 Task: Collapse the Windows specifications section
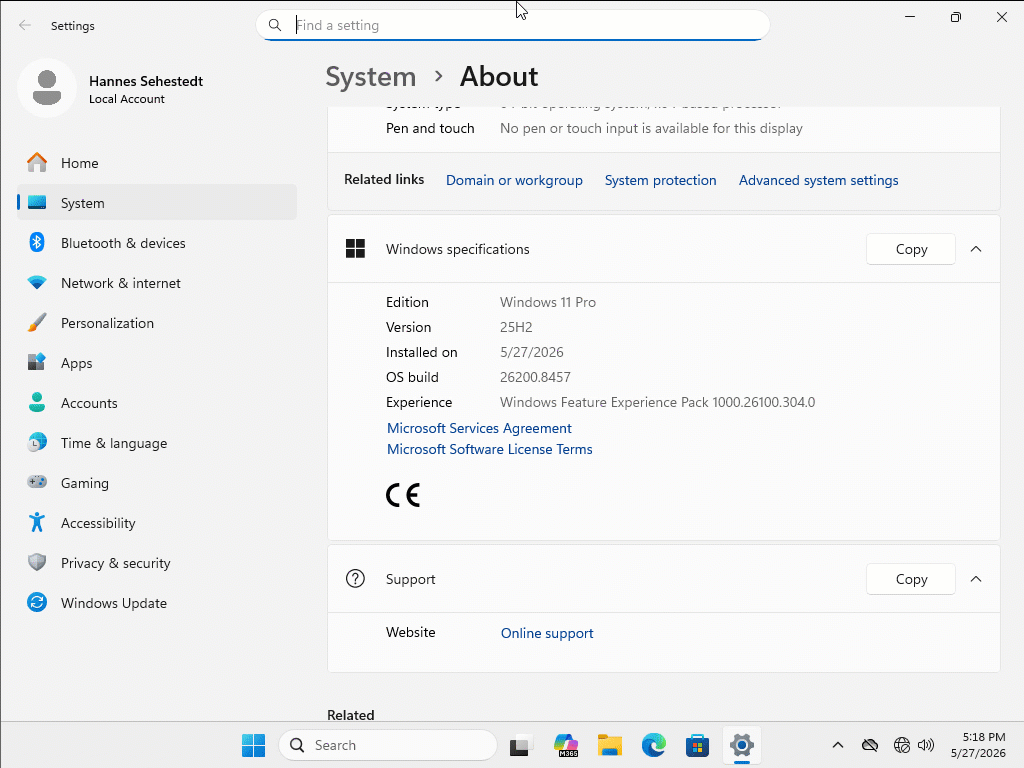976,249
